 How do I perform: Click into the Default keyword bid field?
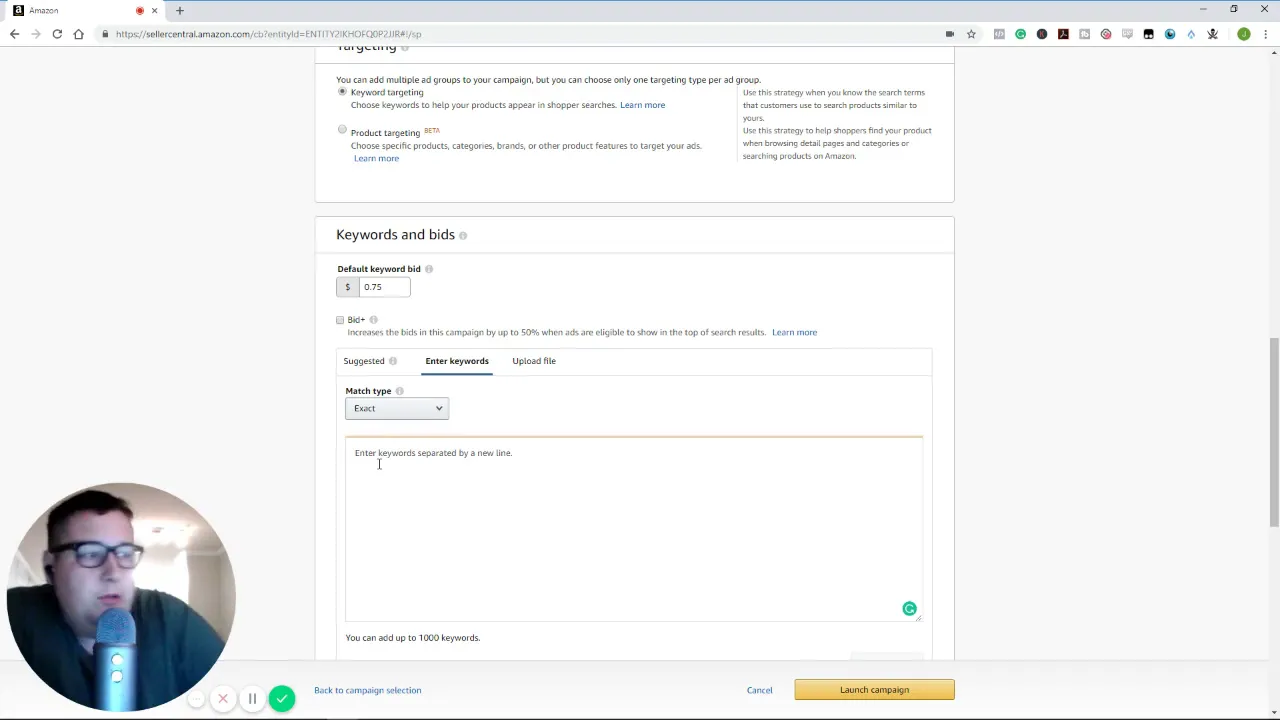coord(385,287)
